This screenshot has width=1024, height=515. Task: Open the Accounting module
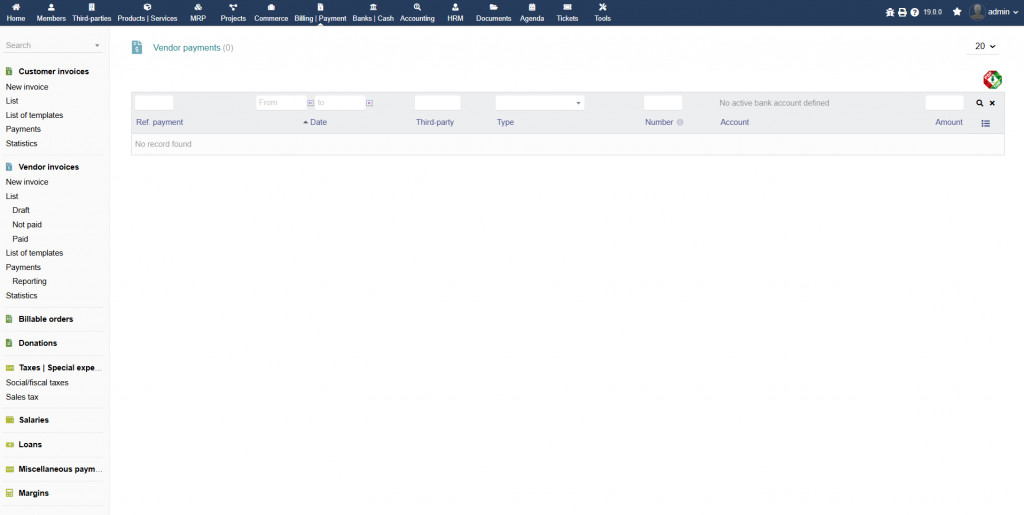click(417, 13)
